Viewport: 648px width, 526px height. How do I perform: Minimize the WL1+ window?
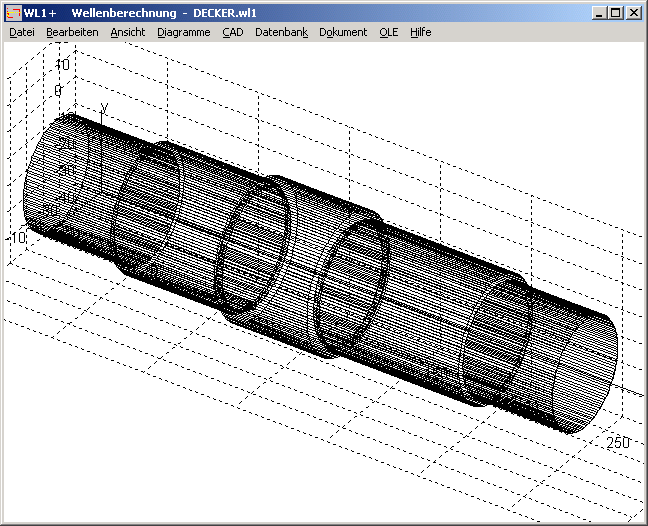pyautogui.click(x=598, y=13)
